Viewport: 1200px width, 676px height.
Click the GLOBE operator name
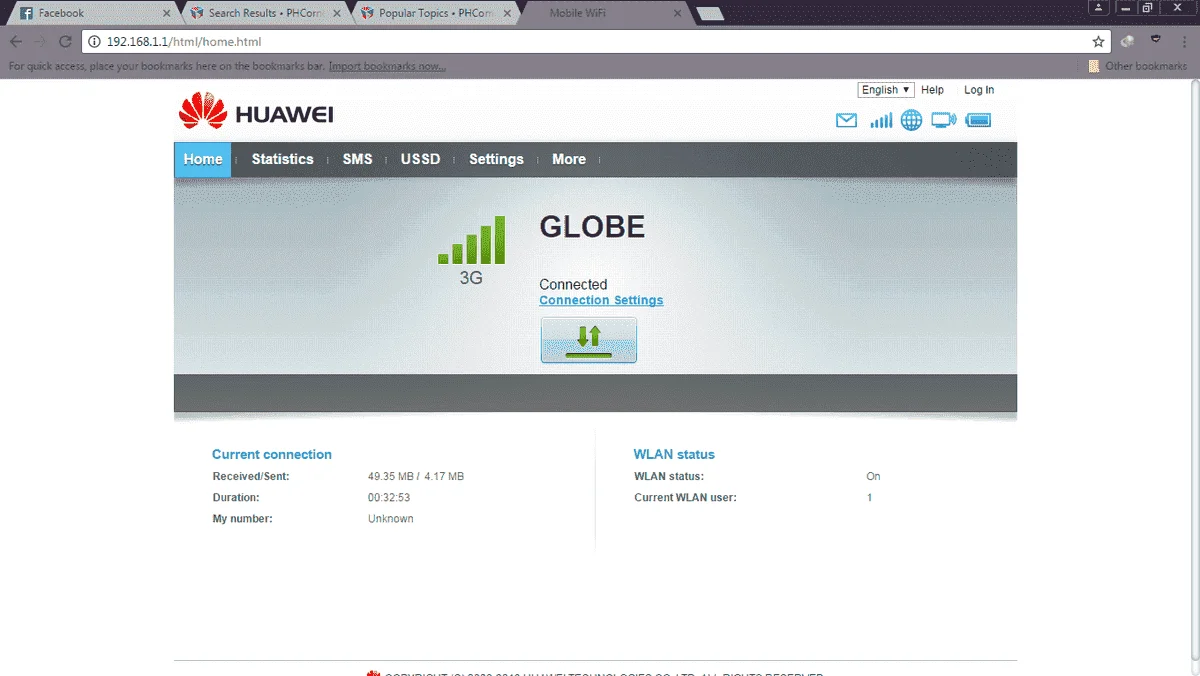(592, 227)
